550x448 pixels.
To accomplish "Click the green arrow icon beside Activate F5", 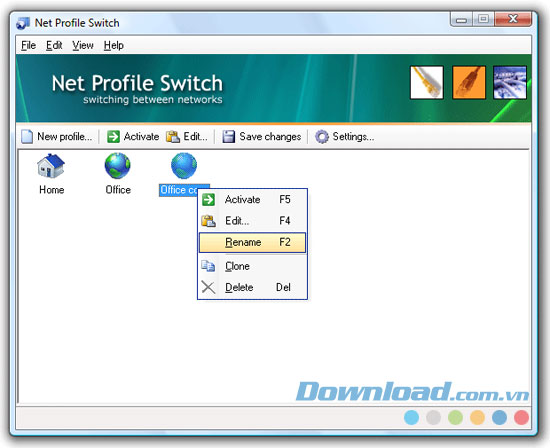I will point(209,200).
